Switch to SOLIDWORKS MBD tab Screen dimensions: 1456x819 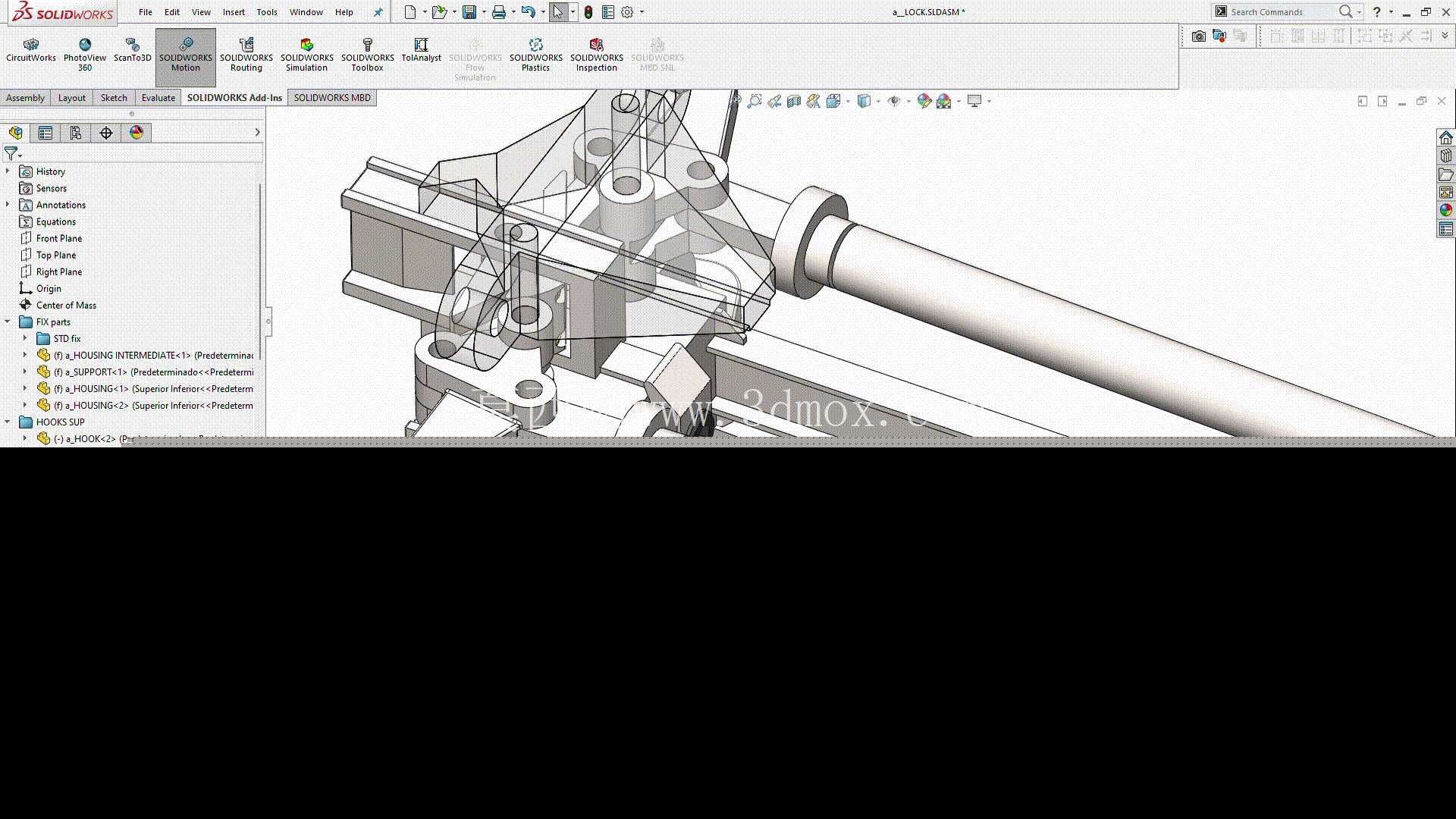click(332, 98)
